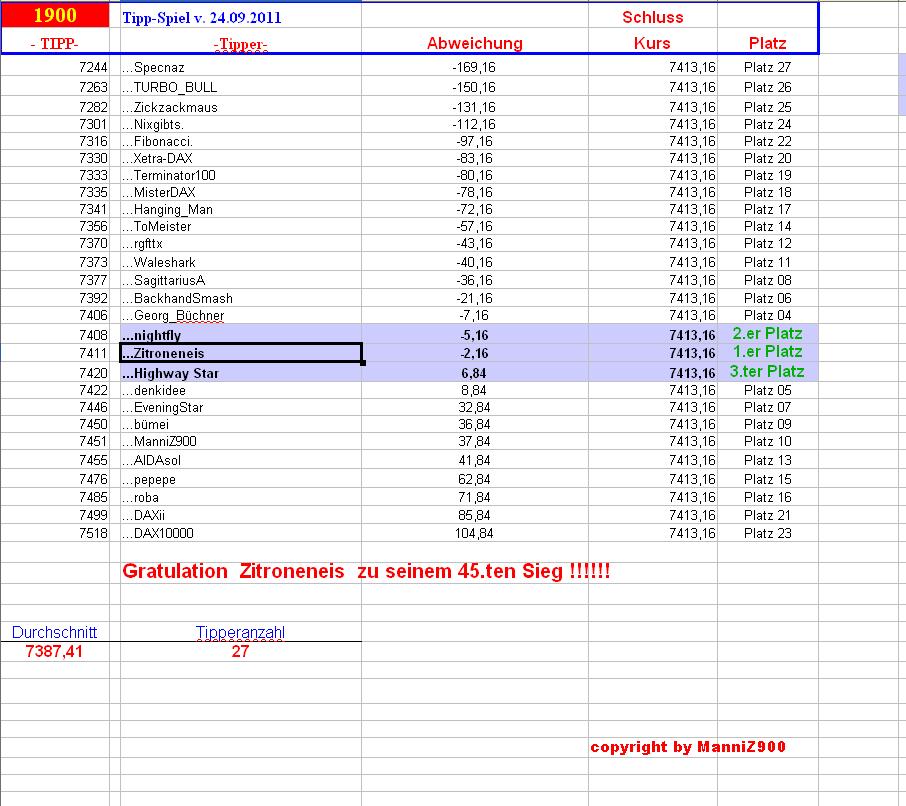906x806 pixels.
Task: Click the ...Hanging_Man cell
Action: click(240, 209)
